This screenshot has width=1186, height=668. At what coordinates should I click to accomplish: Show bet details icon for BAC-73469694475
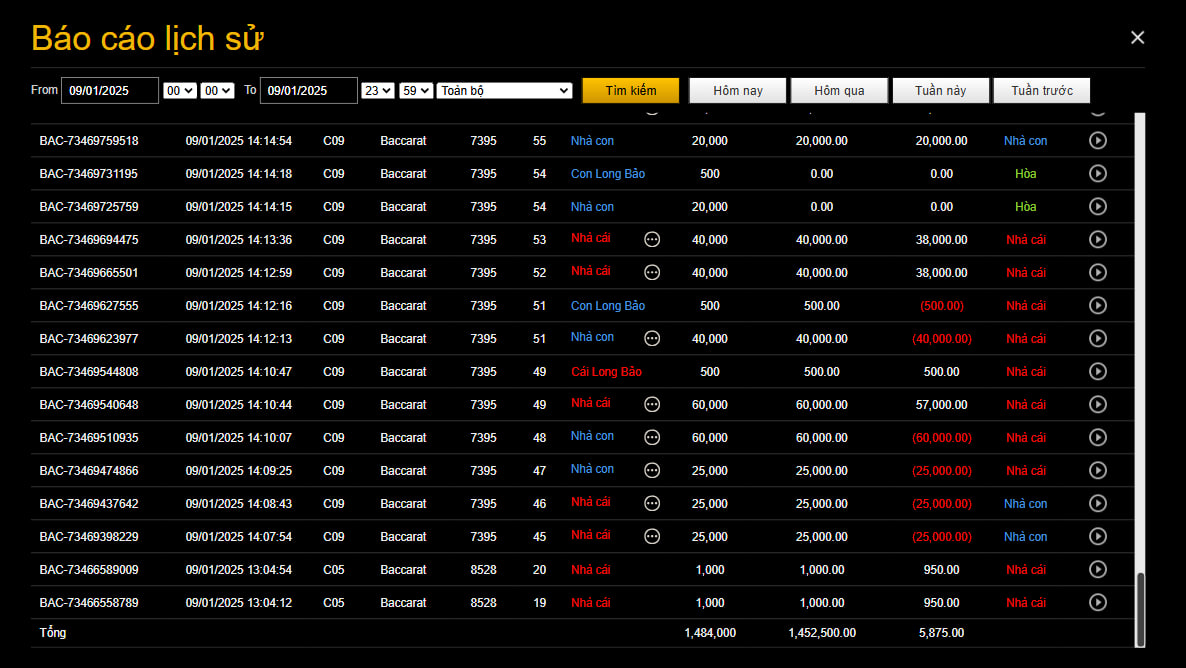(x=652, y=240)
